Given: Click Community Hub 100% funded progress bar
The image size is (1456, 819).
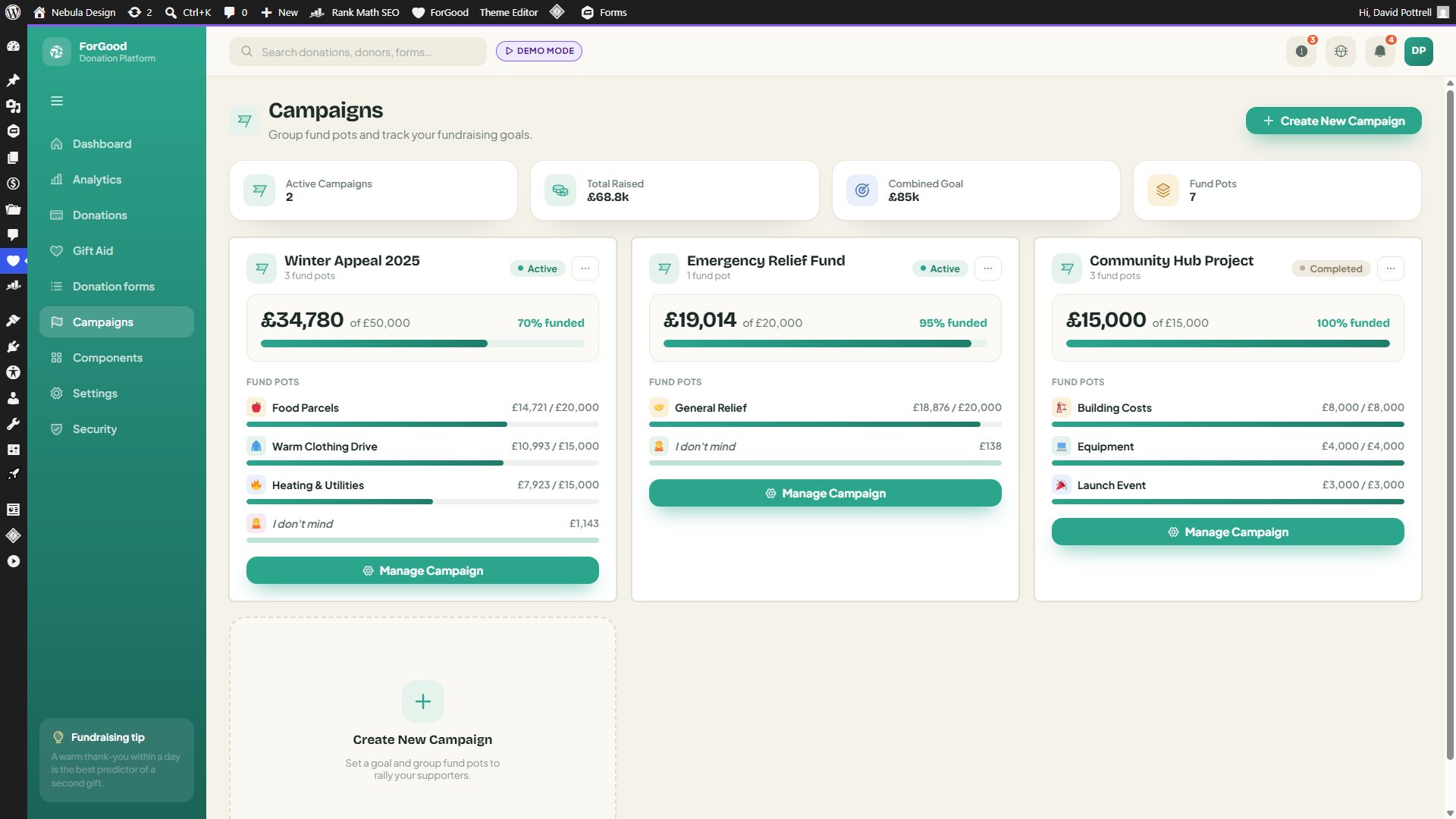Looking at the screenshot, I should click(1228, 344).
